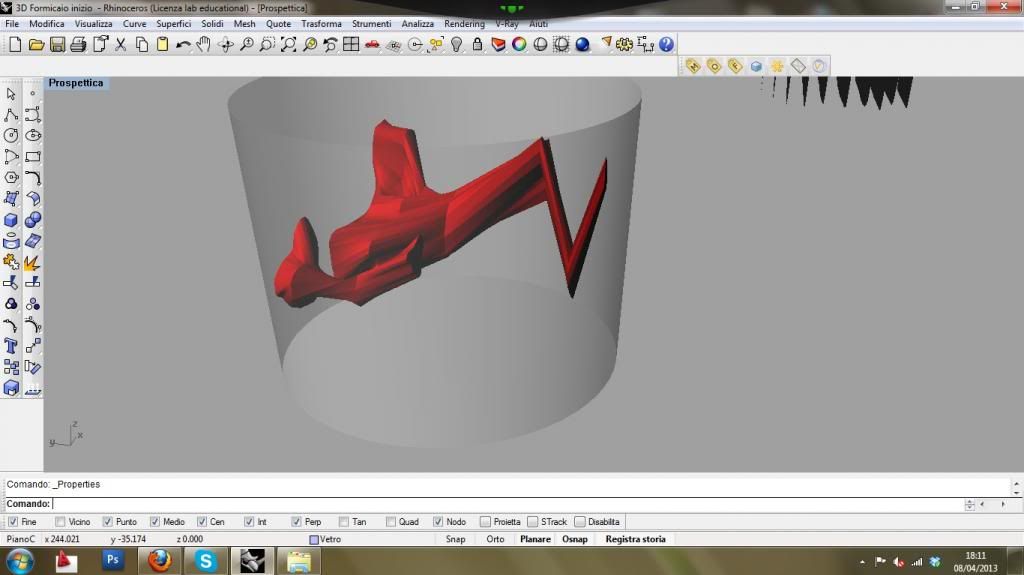The height and width of the screenshot is (575, 1024).
Task: Open Firefox from the taskbar
Action: 159,560
